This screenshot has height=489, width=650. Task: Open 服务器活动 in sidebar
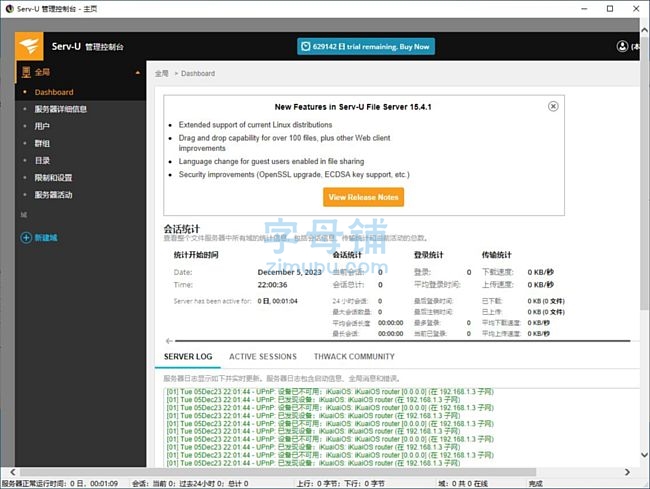(x=53, y=195)
